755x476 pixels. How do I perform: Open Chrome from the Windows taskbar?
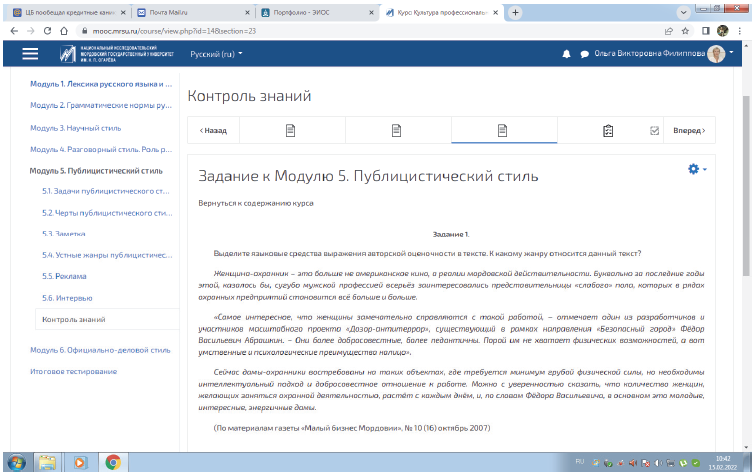click(113, 463)
